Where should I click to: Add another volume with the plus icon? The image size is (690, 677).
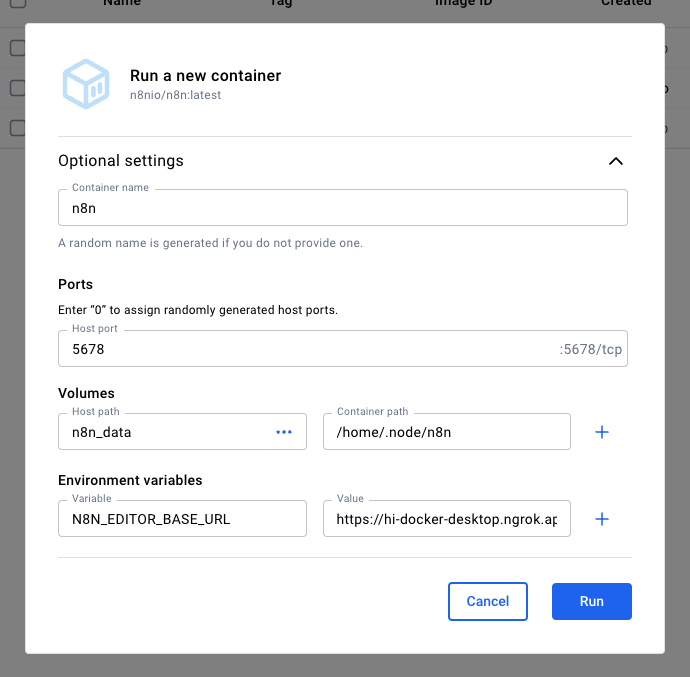602,432
